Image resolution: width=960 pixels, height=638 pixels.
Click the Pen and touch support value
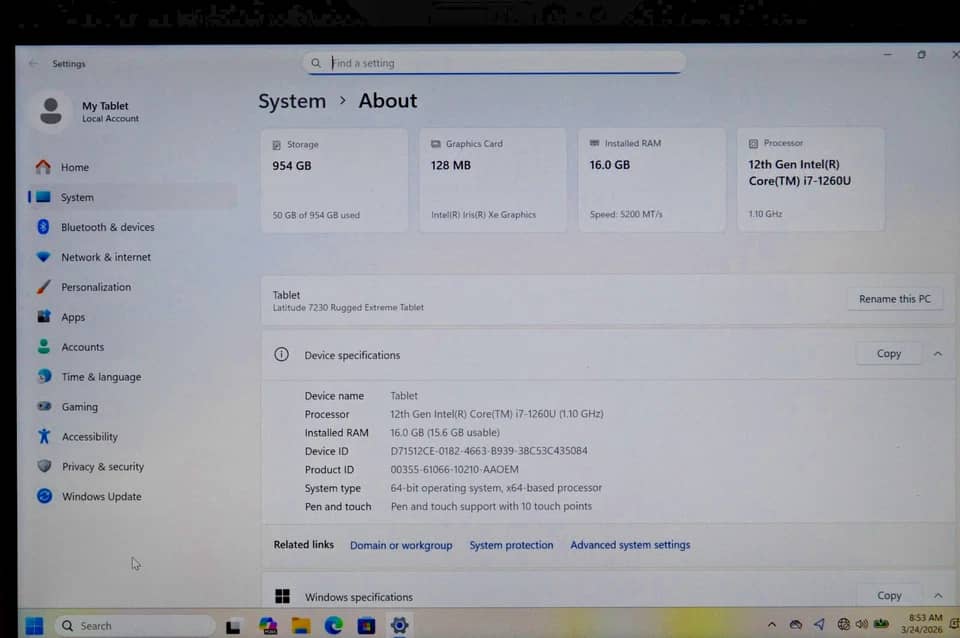coord(491,506)
